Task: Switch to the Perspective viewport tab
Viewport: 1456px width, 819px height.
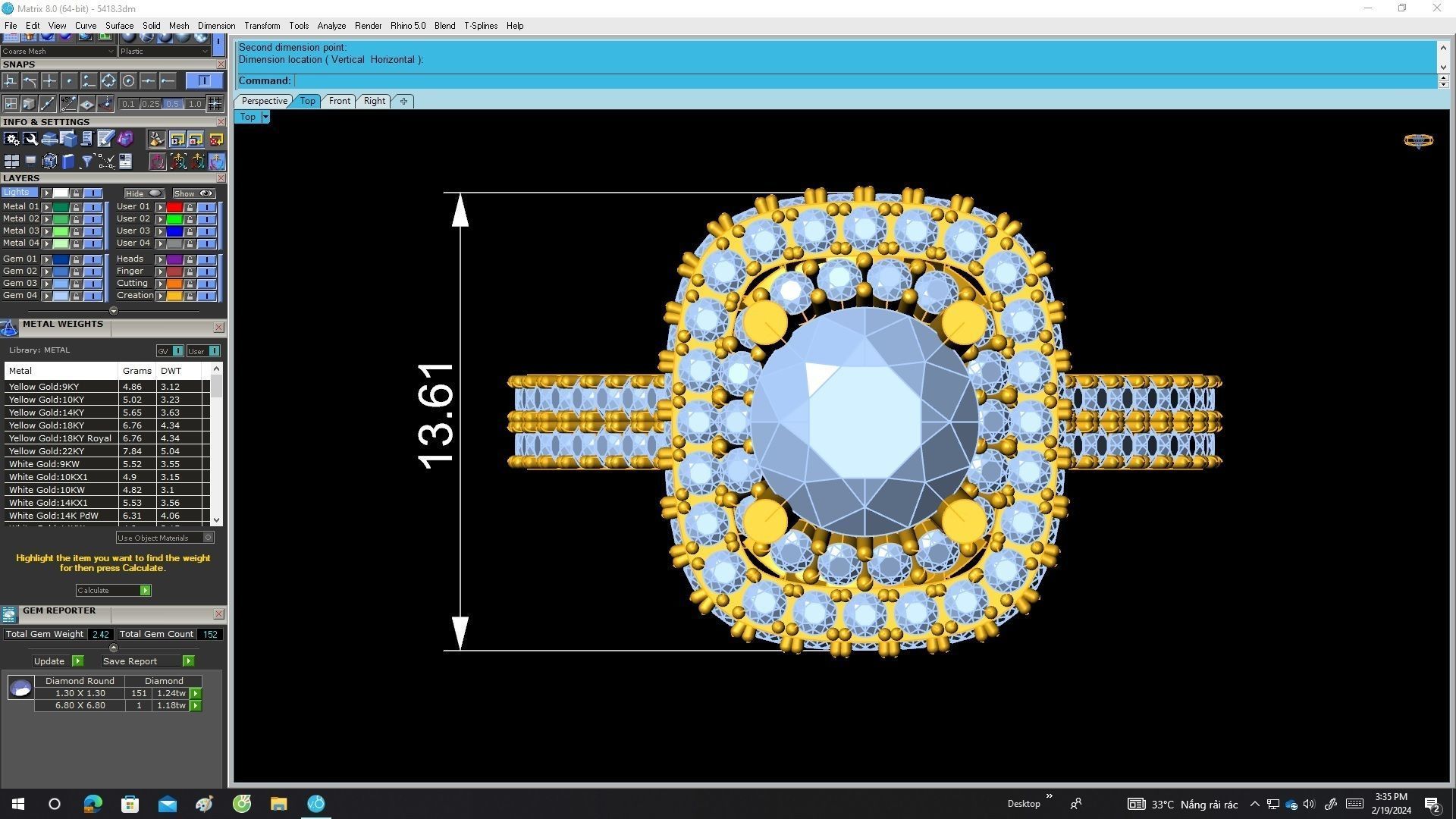Action: [264, 101]
